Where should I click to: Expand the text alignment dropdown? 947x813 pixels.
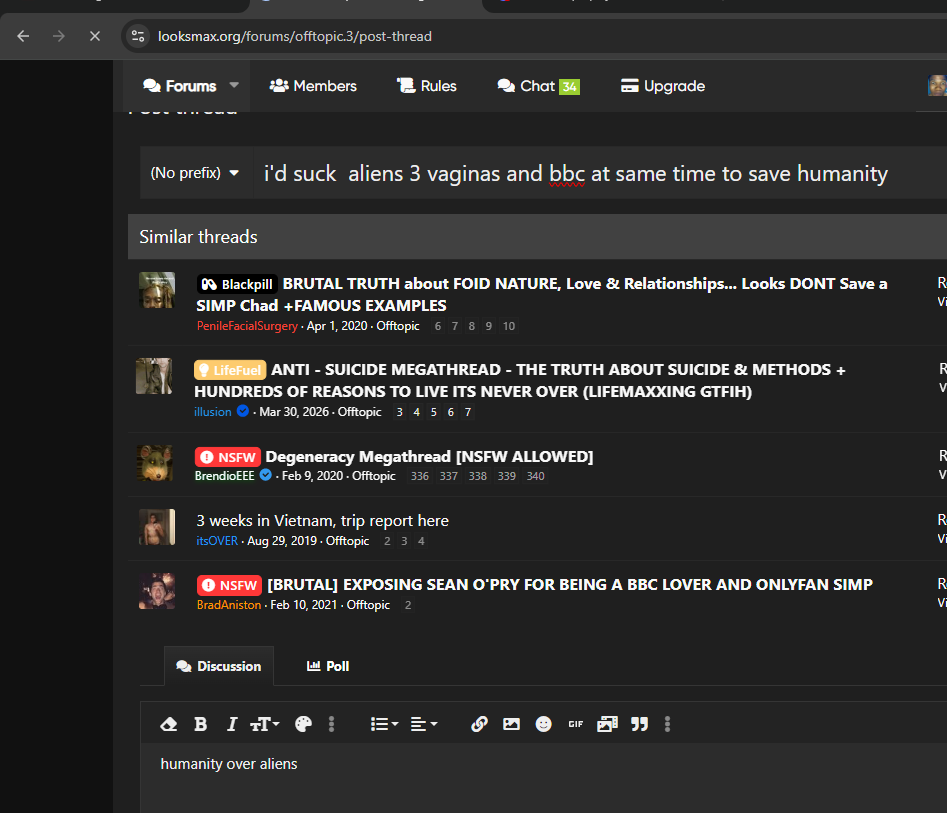[x=424, y=724]
